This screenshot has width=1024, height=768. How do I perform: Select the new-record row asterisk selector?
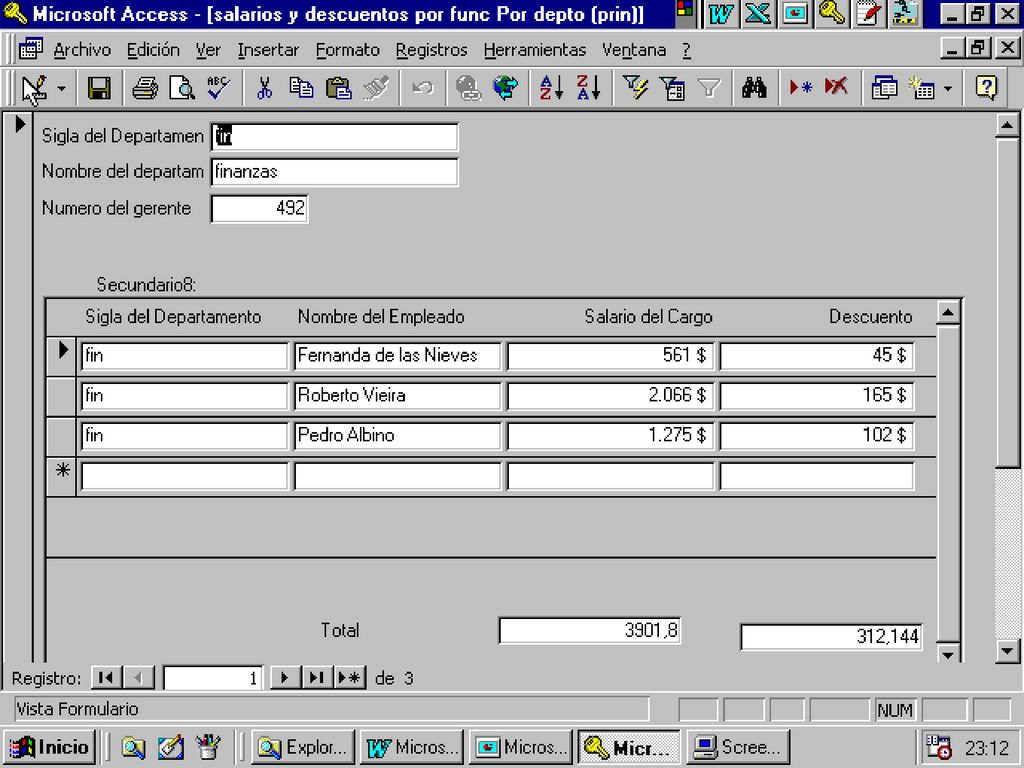coord(62,477)
